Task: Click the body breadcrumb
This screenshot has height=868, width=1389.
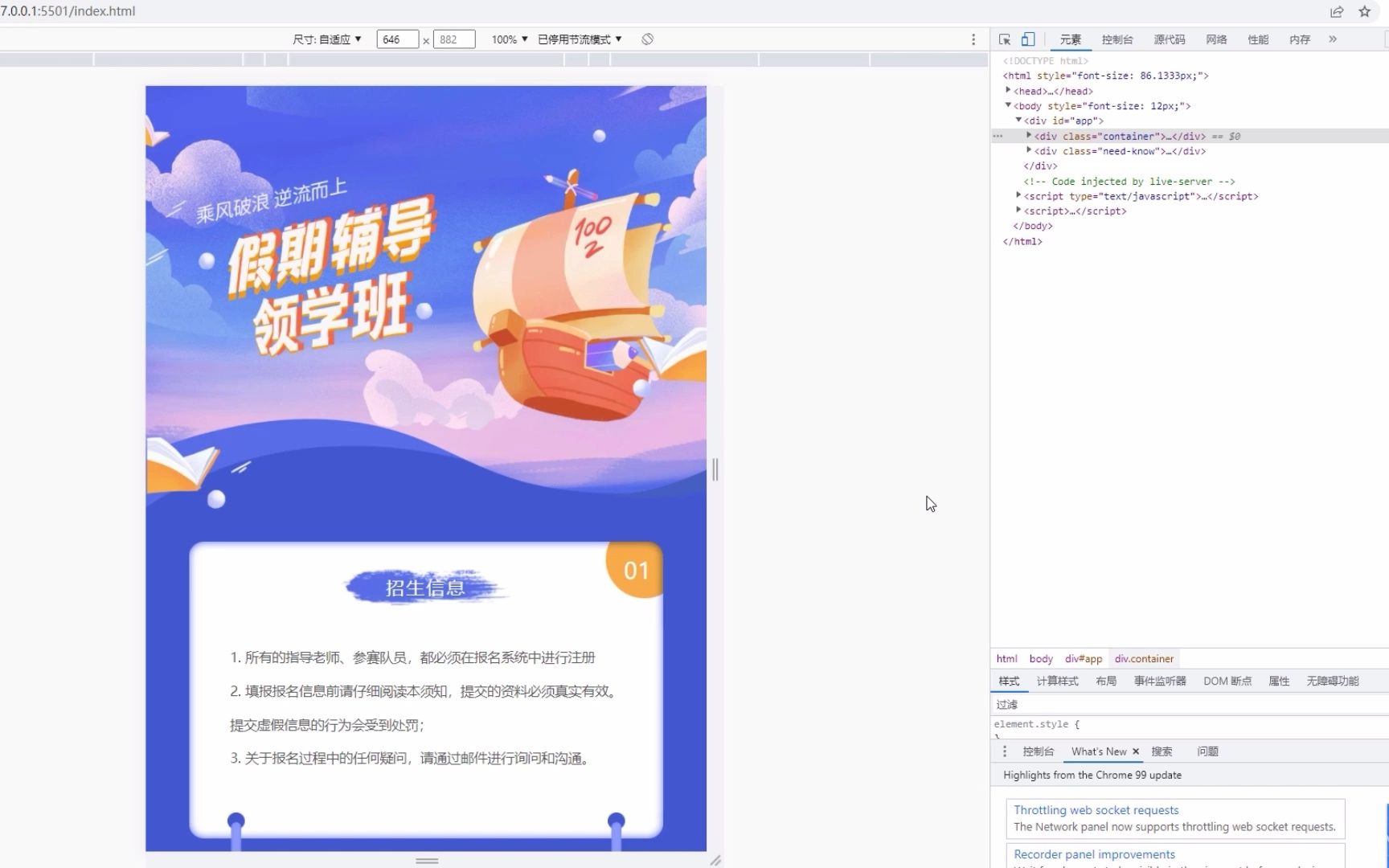Action: click(x=1041, y=659)
